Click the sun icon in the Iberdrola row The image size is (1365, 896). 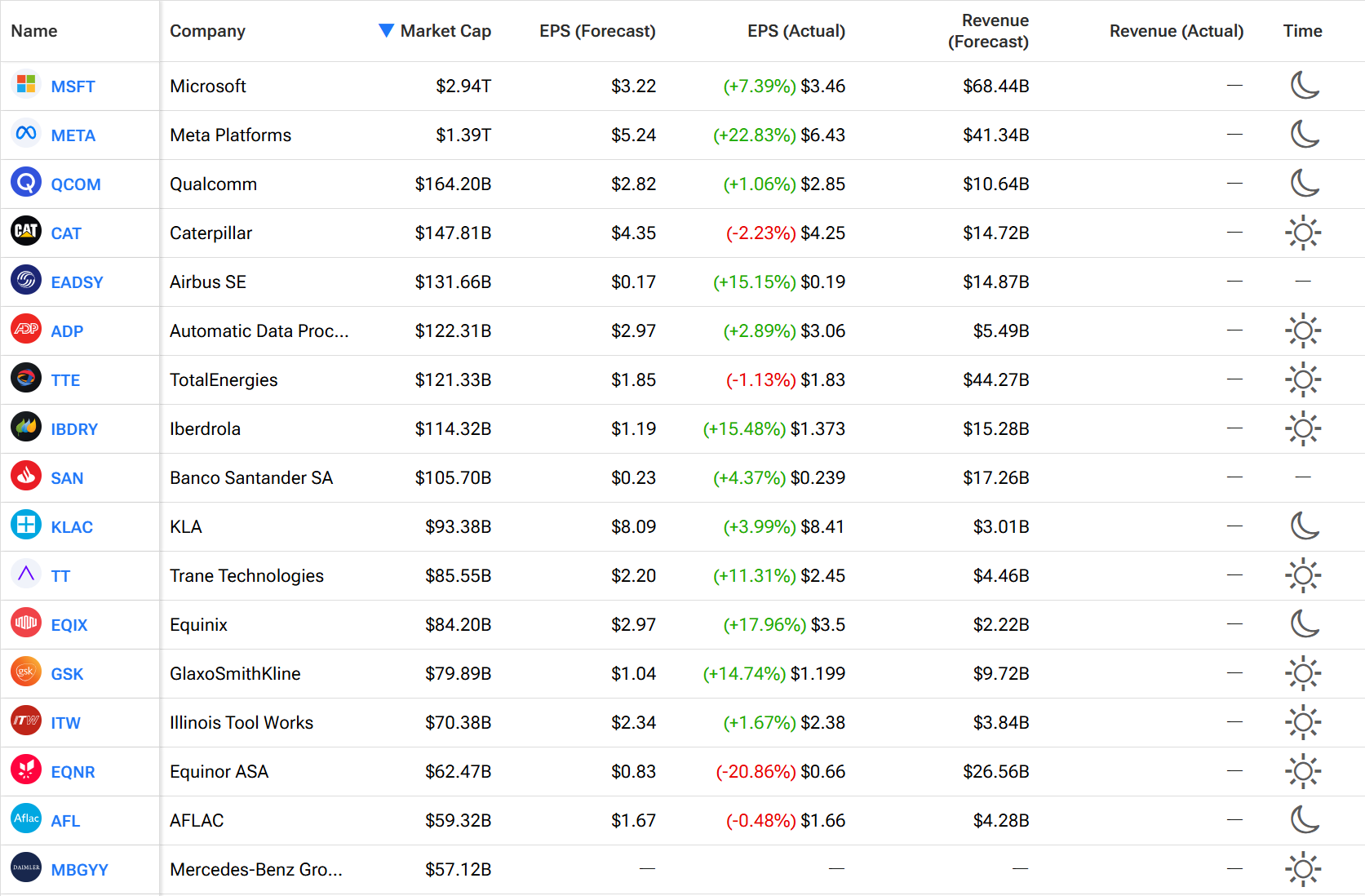coord(1303,428)
